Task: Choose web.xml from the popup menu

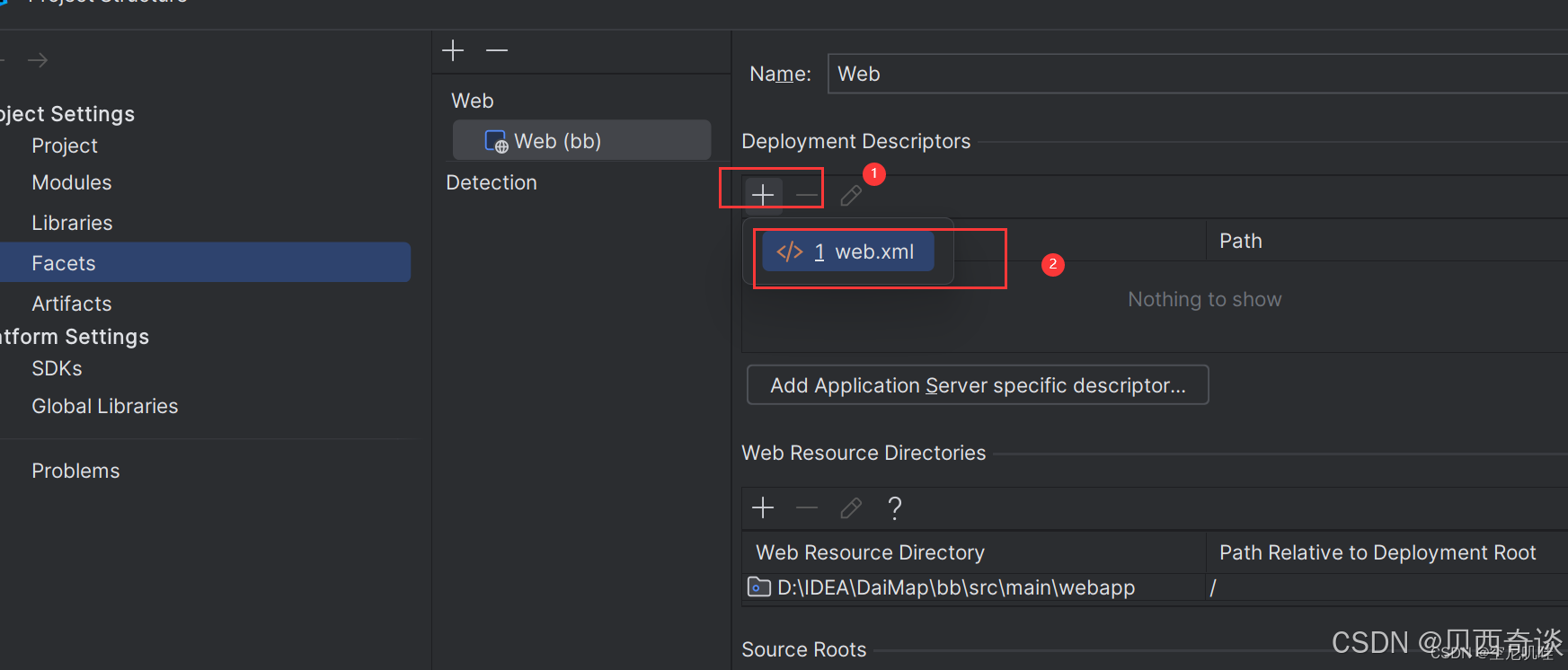Action: click(848, 252)
